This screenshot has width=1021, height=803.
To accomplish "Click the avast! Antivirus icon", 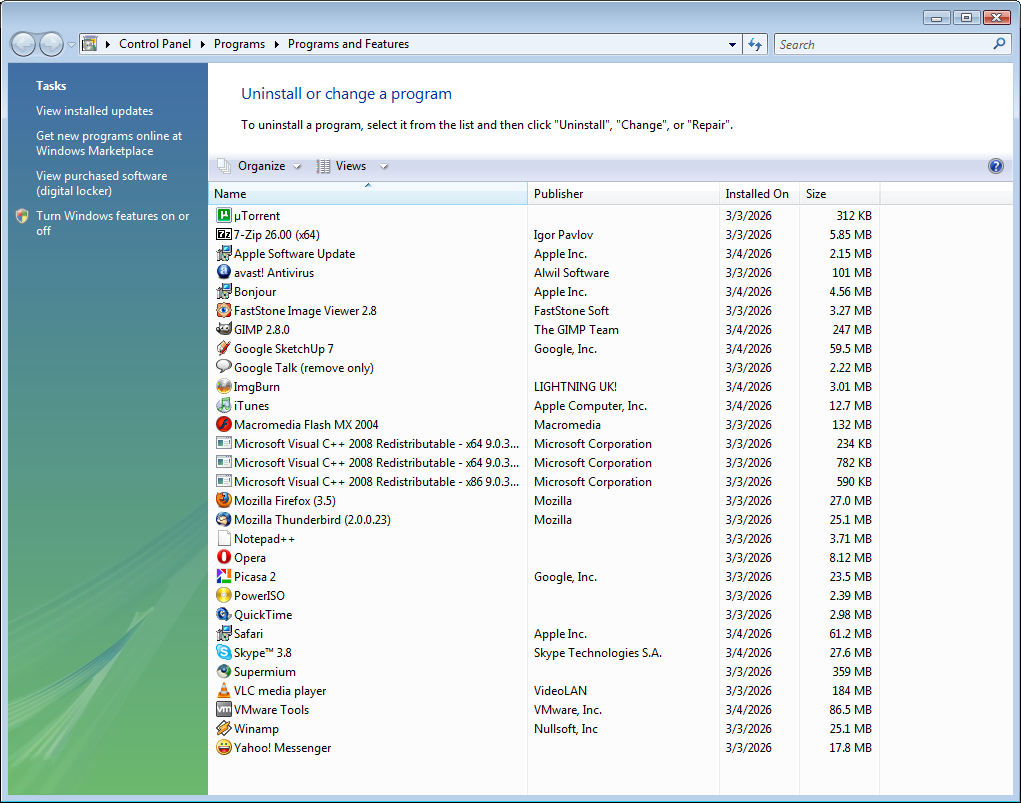I will (x=223, y=272).
